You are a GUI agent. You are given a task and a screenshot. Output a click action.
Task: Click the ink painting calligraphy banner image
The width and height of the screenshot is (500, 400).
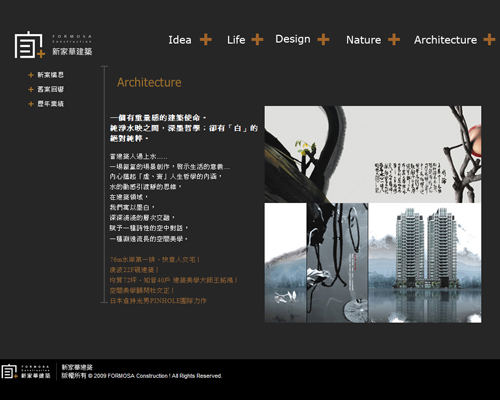pos(373,154)
